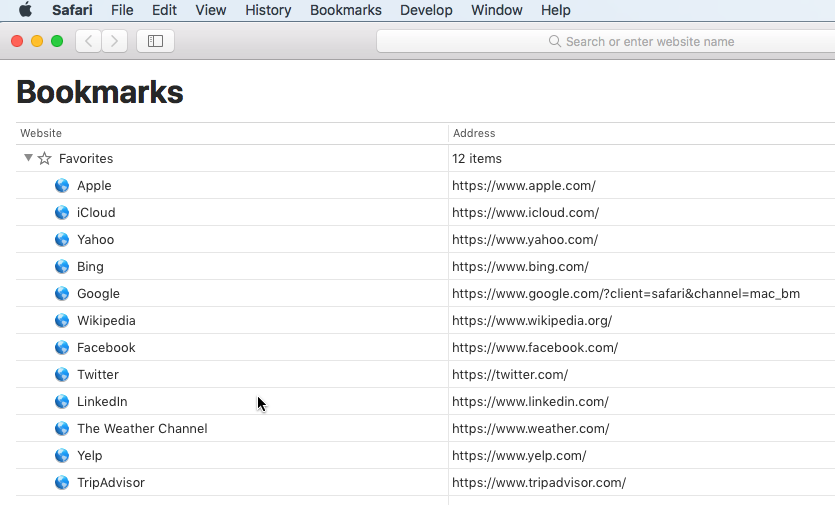This screenshot has height=505, width=835.
Task: Click the Address column header
Action: pyautogui.click(x=474, y=133)
